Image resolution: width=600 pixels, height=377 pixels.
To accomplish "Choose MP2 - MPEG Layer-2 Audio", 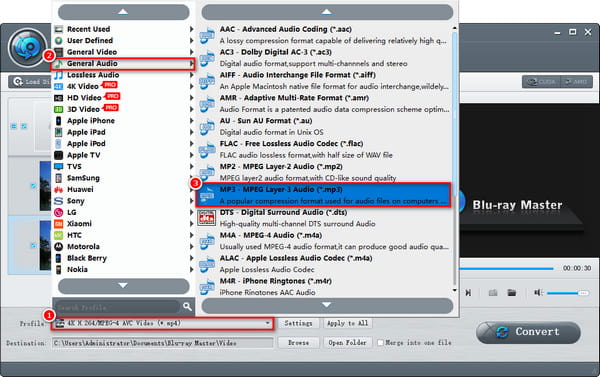I will tap(324, 172).
